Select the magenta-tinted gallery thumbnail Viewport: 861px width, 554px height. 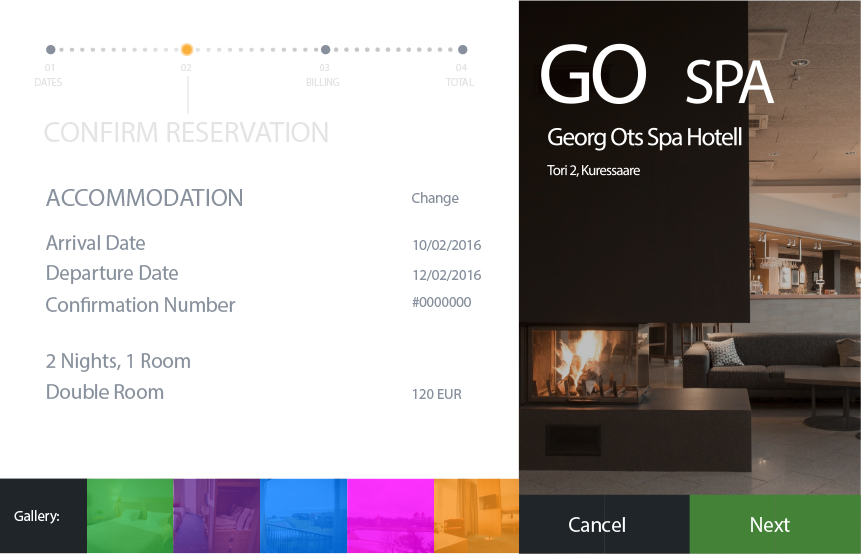390,516
